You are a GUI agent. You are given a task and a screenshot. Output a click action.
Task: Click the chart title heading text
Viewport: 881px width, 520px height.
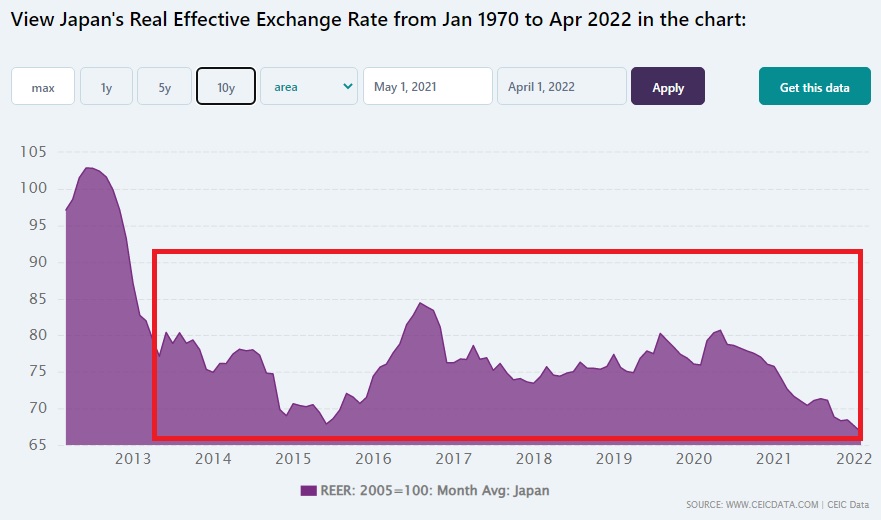click(x=378, y=20)
